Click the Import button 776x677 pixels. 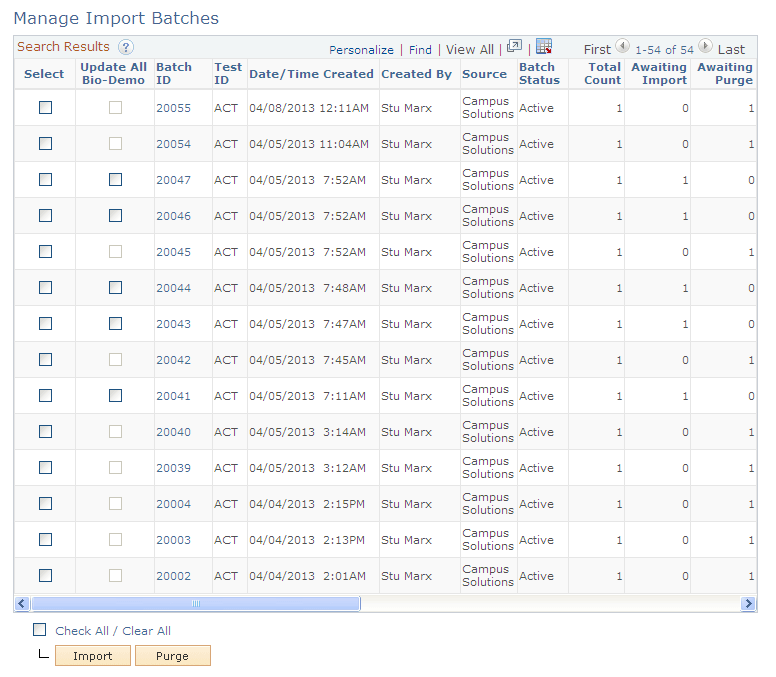[x=93, y=656]
